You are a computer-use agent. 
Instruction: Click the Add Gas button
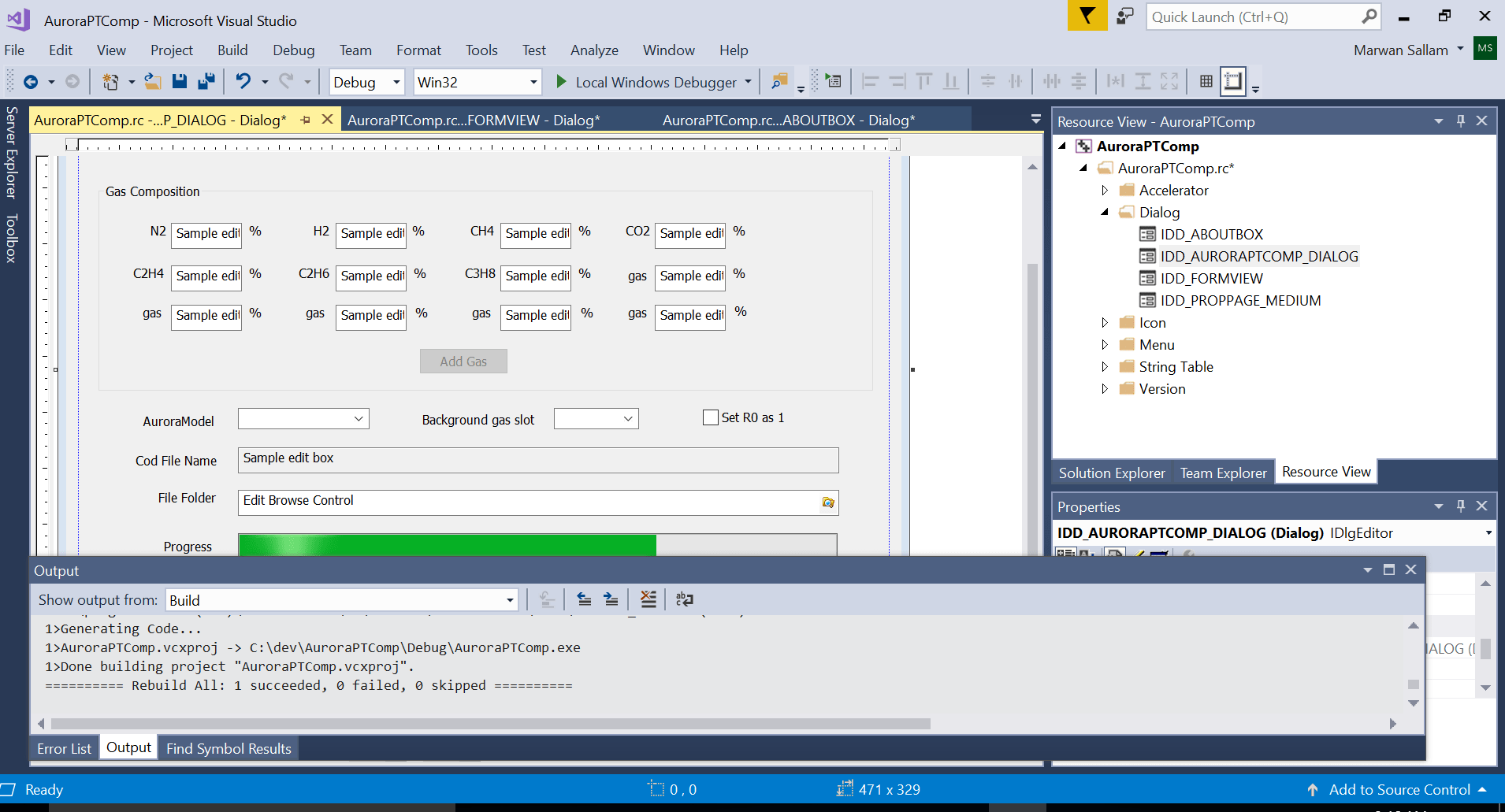click(463, 362)
